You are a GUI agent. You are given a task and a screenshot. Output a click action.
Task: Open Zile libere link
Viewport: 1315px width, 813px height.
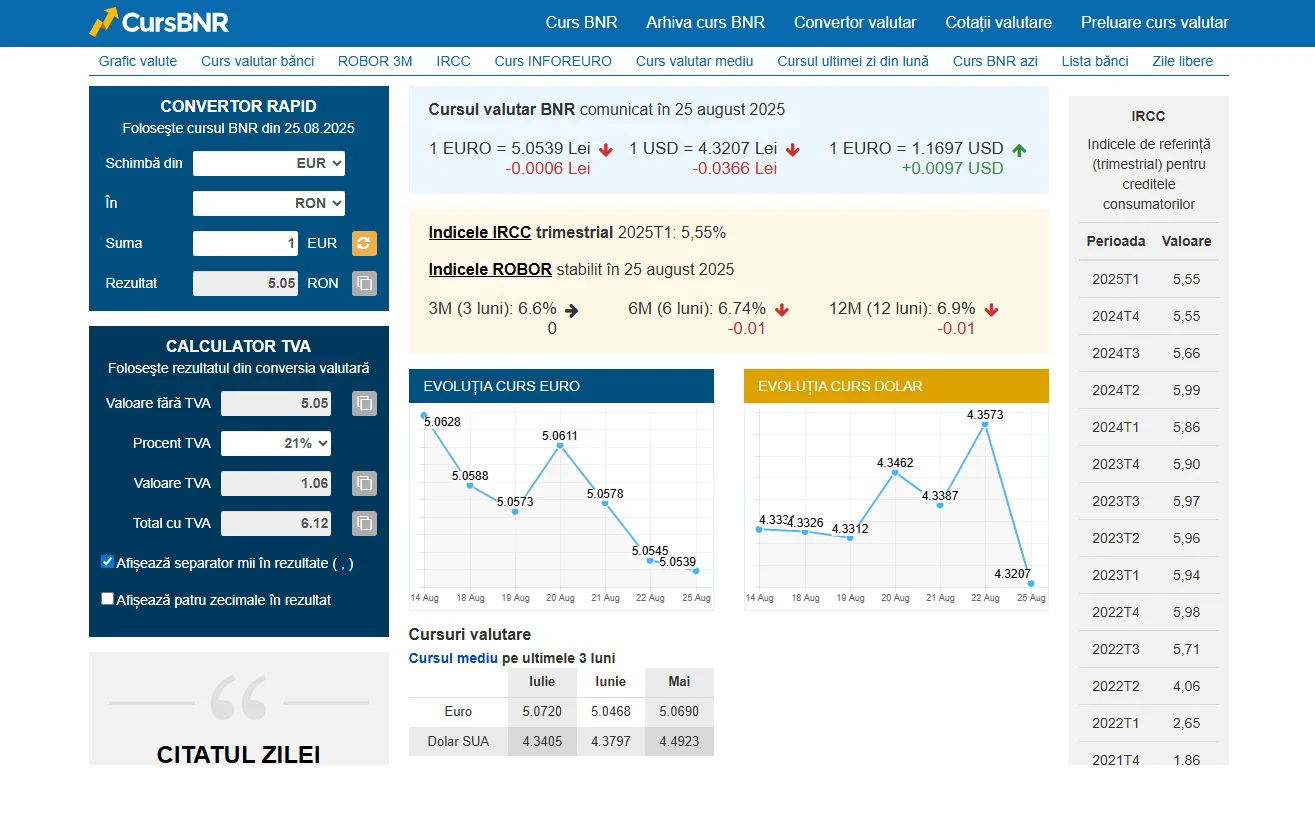click(1183, 61)
